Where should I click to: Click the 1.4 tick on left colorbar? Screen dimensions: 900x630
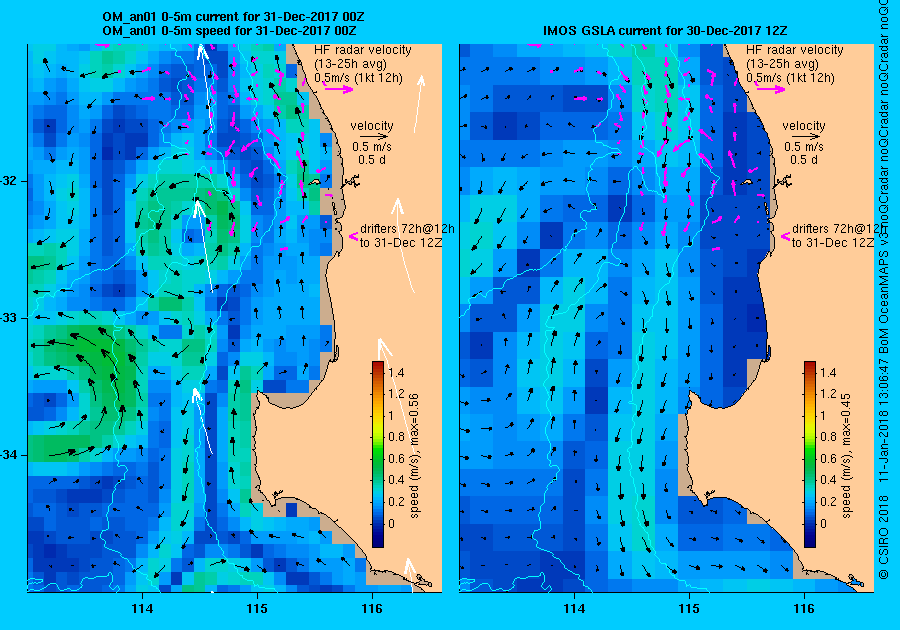[396, 373]
